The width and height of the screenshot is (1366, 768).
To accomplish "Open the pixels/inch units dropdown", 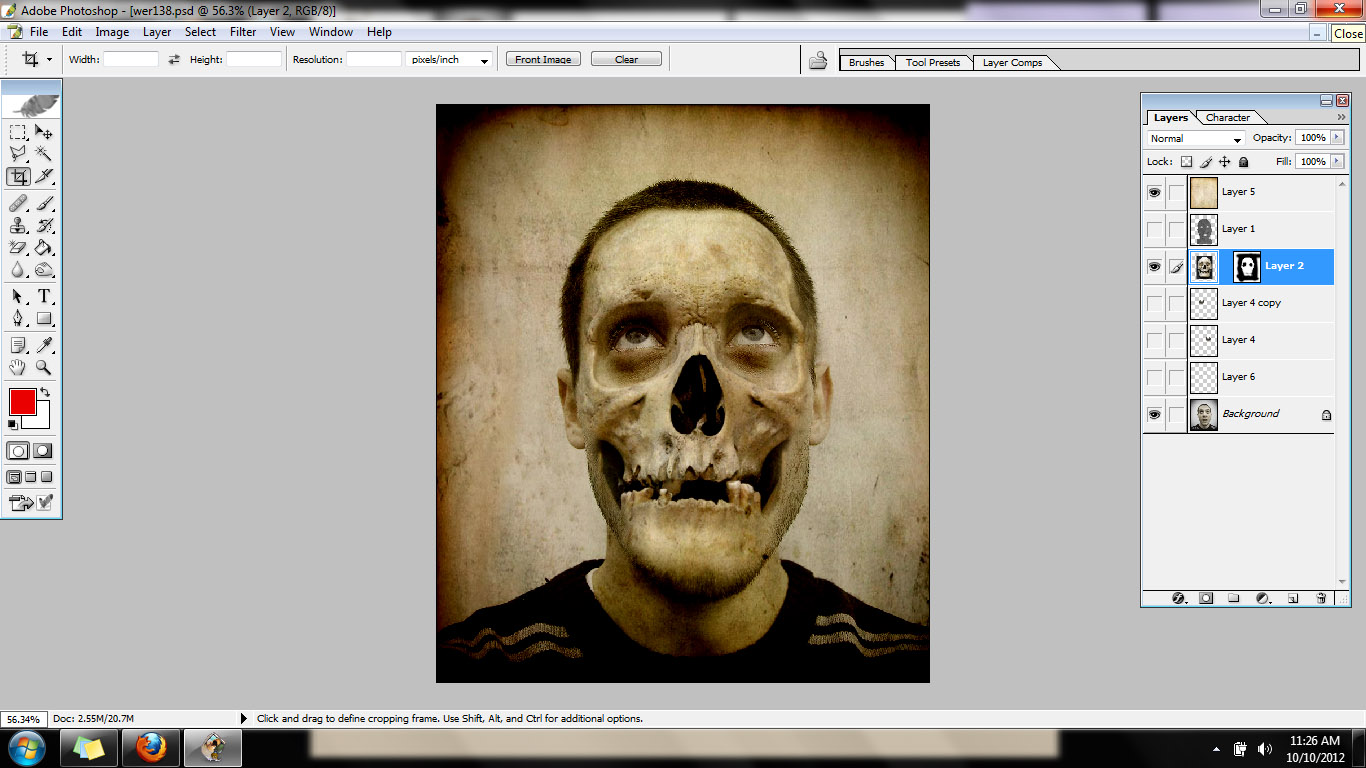I will point(450,60).
